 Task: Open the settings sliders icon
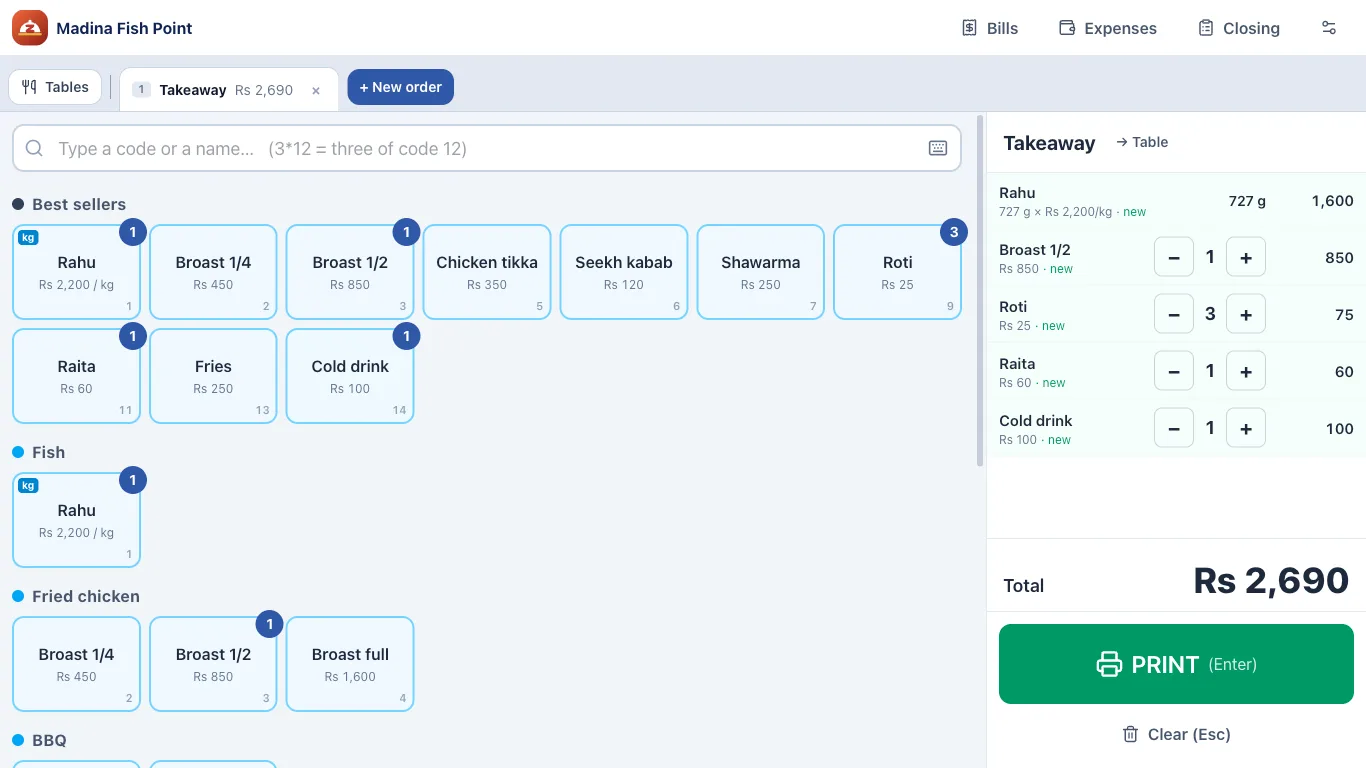click(x=1329, y=28)
